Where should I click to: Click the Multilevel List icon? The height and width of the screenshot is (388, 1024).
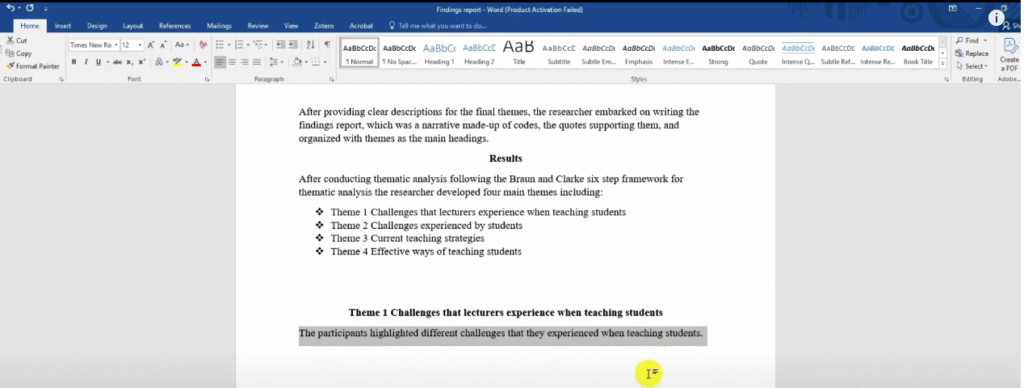[258, 45]
